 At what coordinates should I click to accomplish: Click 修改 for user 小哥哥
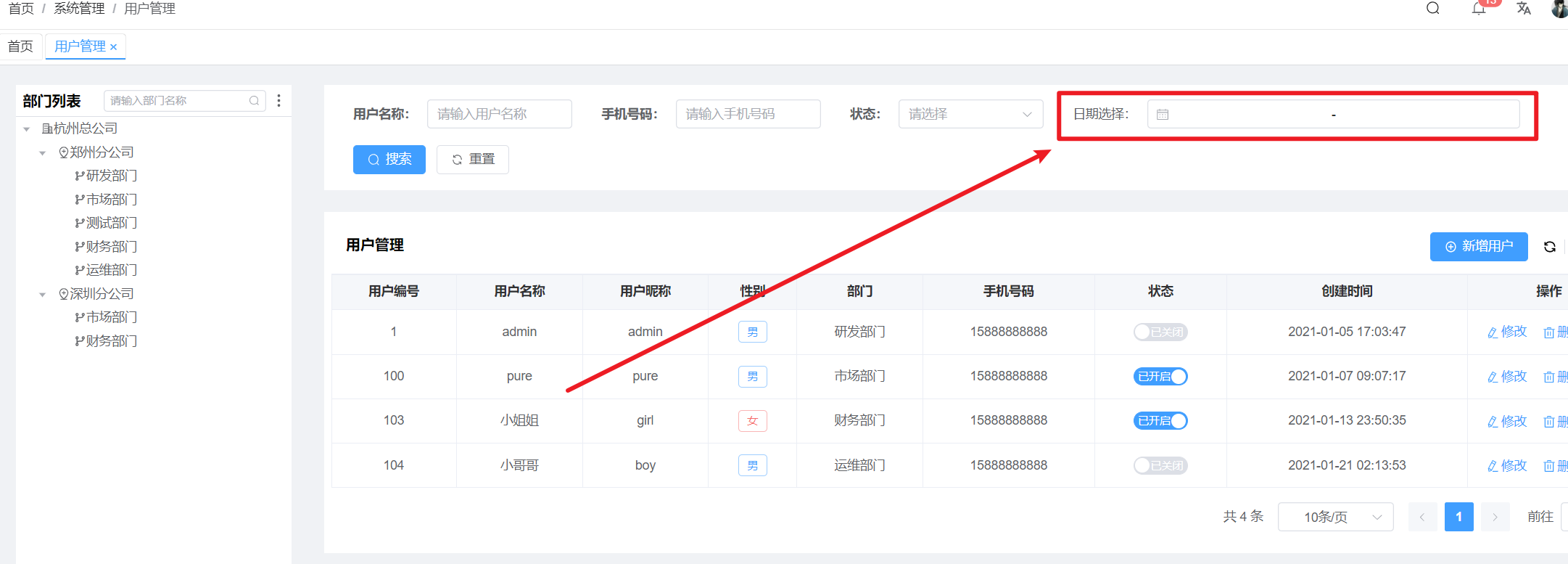[x=1507, y=466]
